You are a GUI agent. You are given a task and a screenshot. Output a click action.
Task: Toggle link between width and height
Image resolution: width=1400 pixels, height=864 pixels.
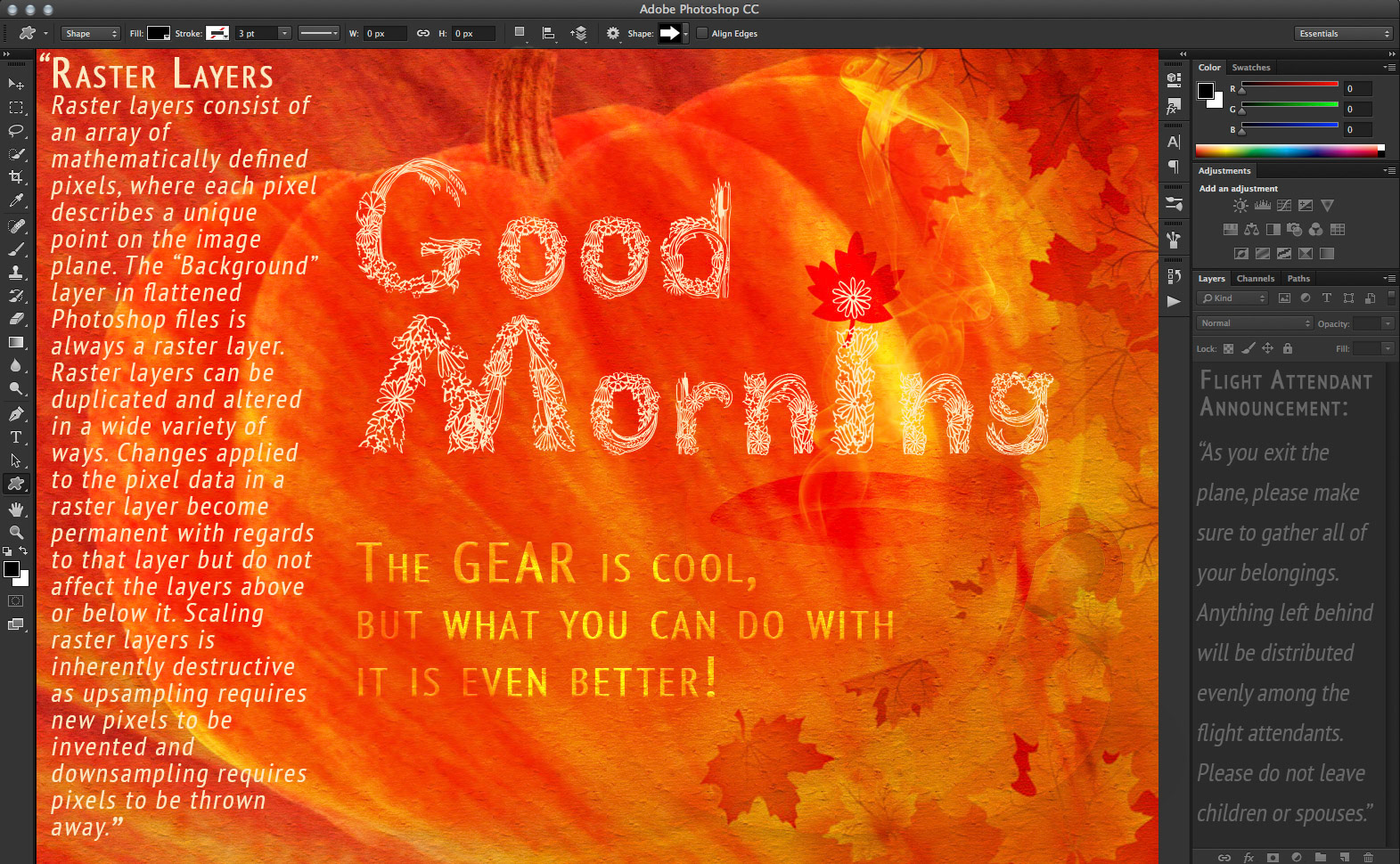[423, 33]
